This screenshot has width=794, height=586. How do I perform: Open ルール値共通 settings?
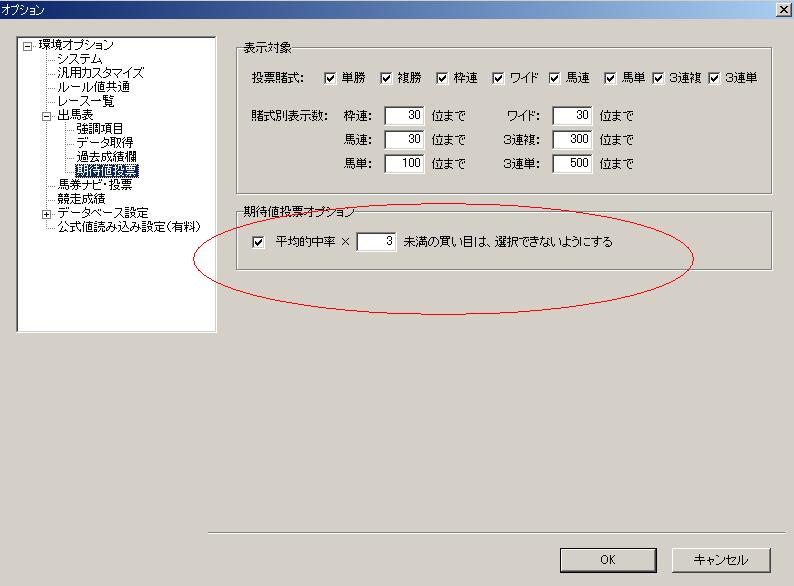coord(94,87)
